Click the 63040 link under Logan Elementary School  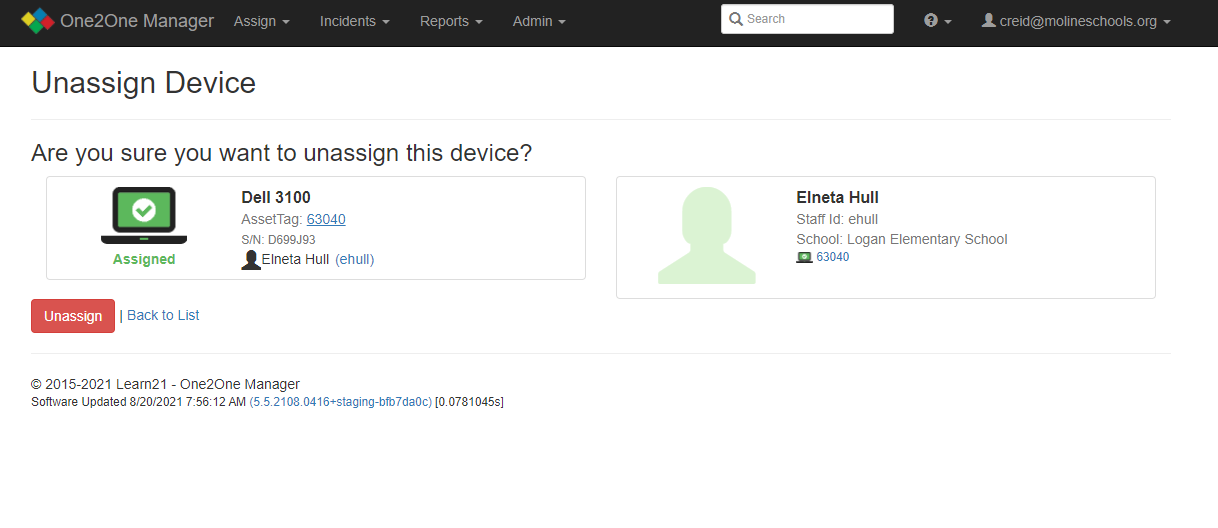tap(832, 257)
